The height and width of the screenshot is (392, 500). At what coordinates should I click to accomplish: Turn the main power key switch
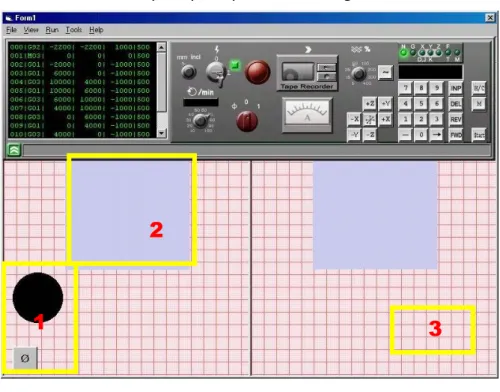click(216, 73)
